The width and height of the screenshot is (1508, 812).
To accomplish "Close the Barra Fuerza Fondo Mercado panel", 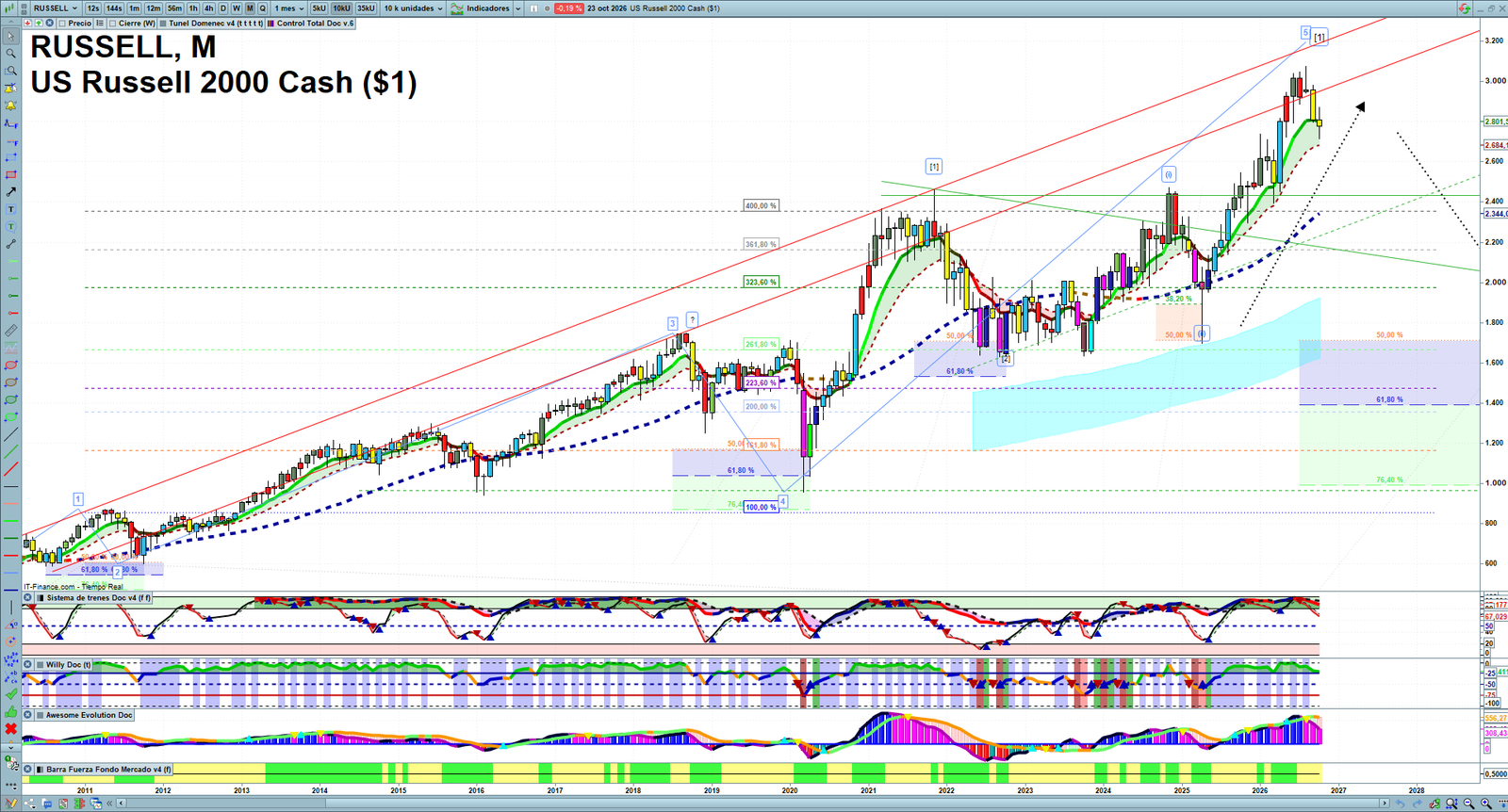I will (27, 769).
